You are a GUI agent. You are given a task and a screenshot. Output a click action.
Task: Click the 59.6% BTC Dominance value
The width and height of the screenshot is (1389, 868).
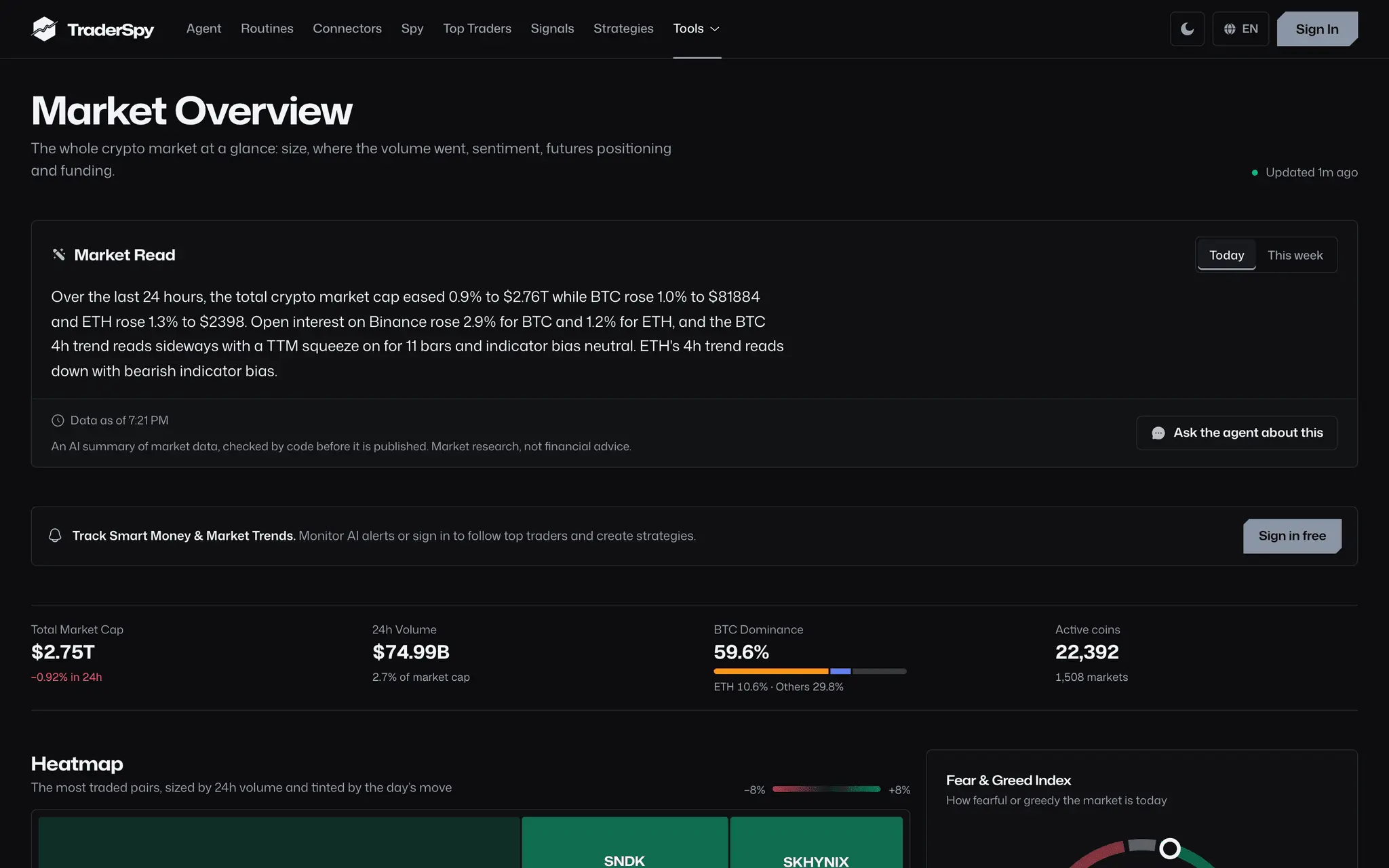point(741,652)
